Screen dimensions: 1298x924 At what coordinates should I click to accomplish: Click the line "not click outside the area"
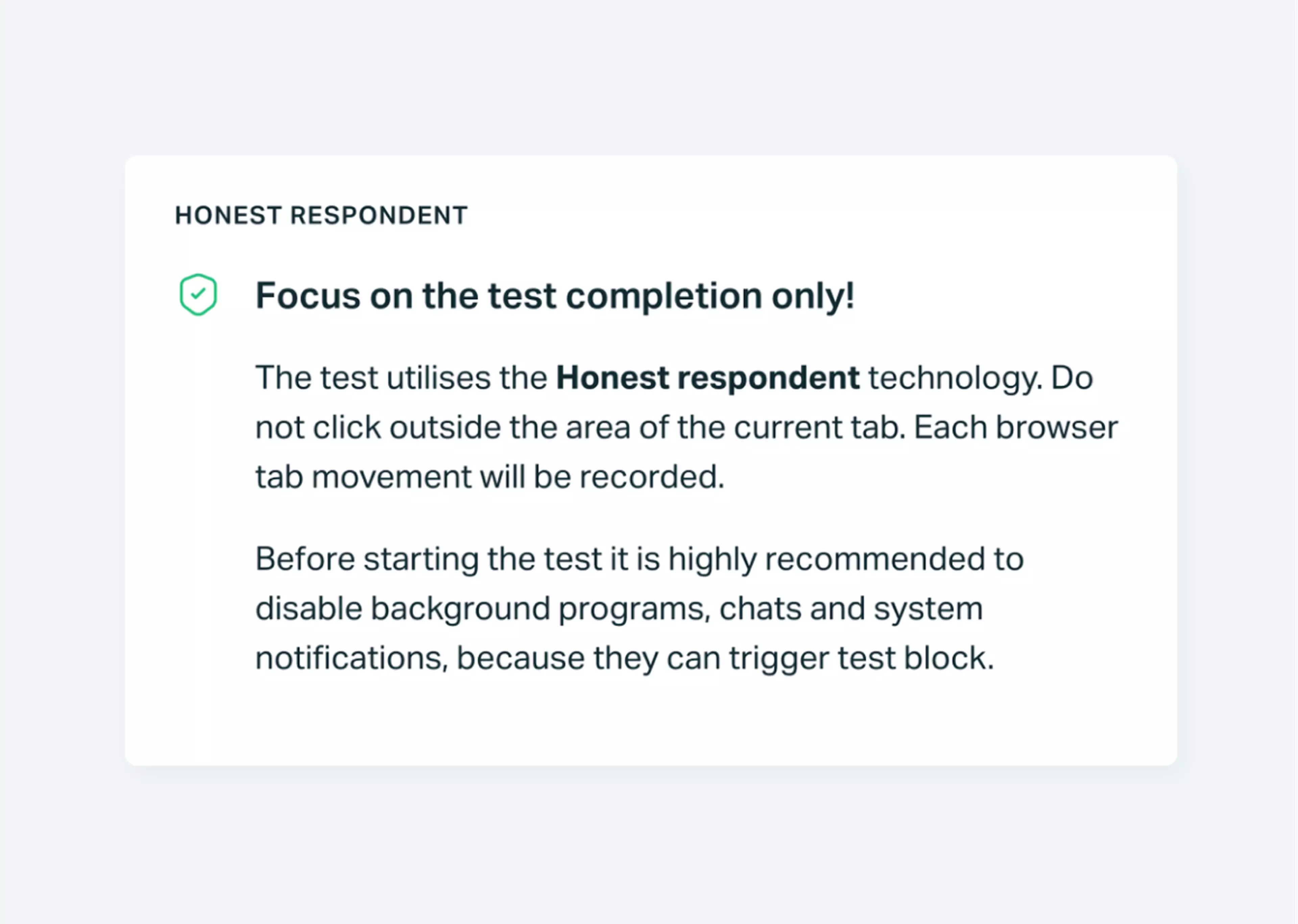pos(442,428)
